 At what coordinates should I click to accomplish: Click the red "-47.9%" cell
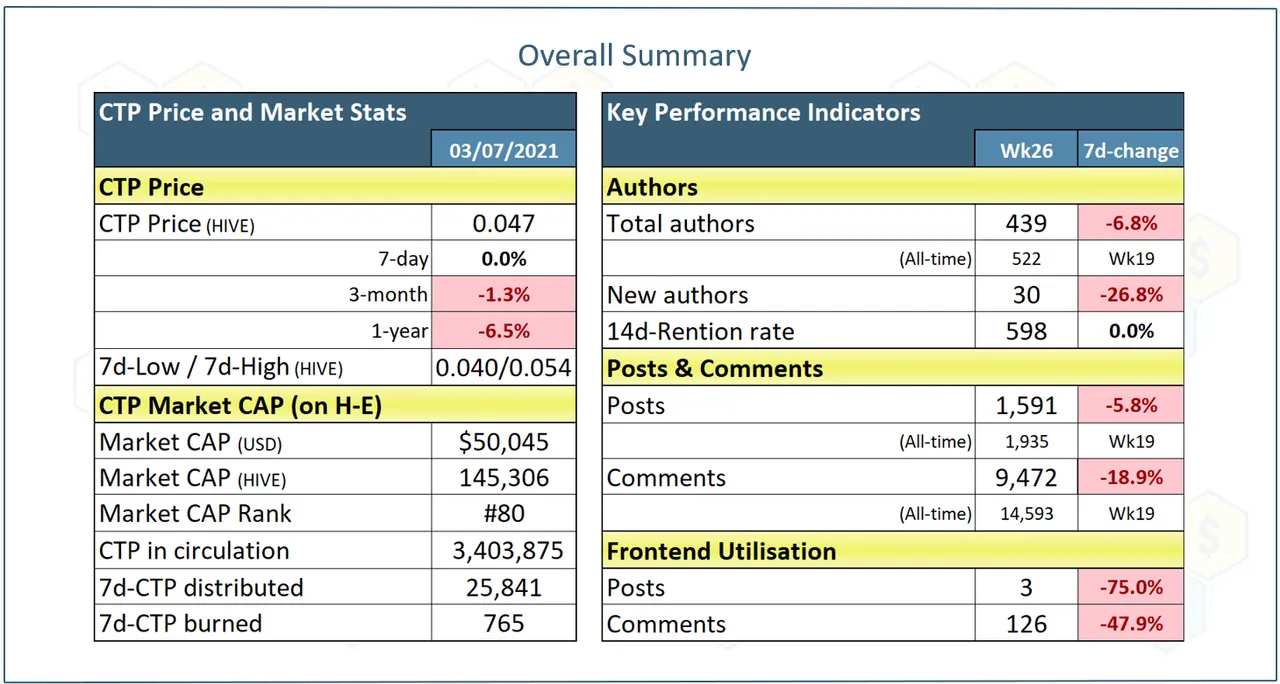1131,623
